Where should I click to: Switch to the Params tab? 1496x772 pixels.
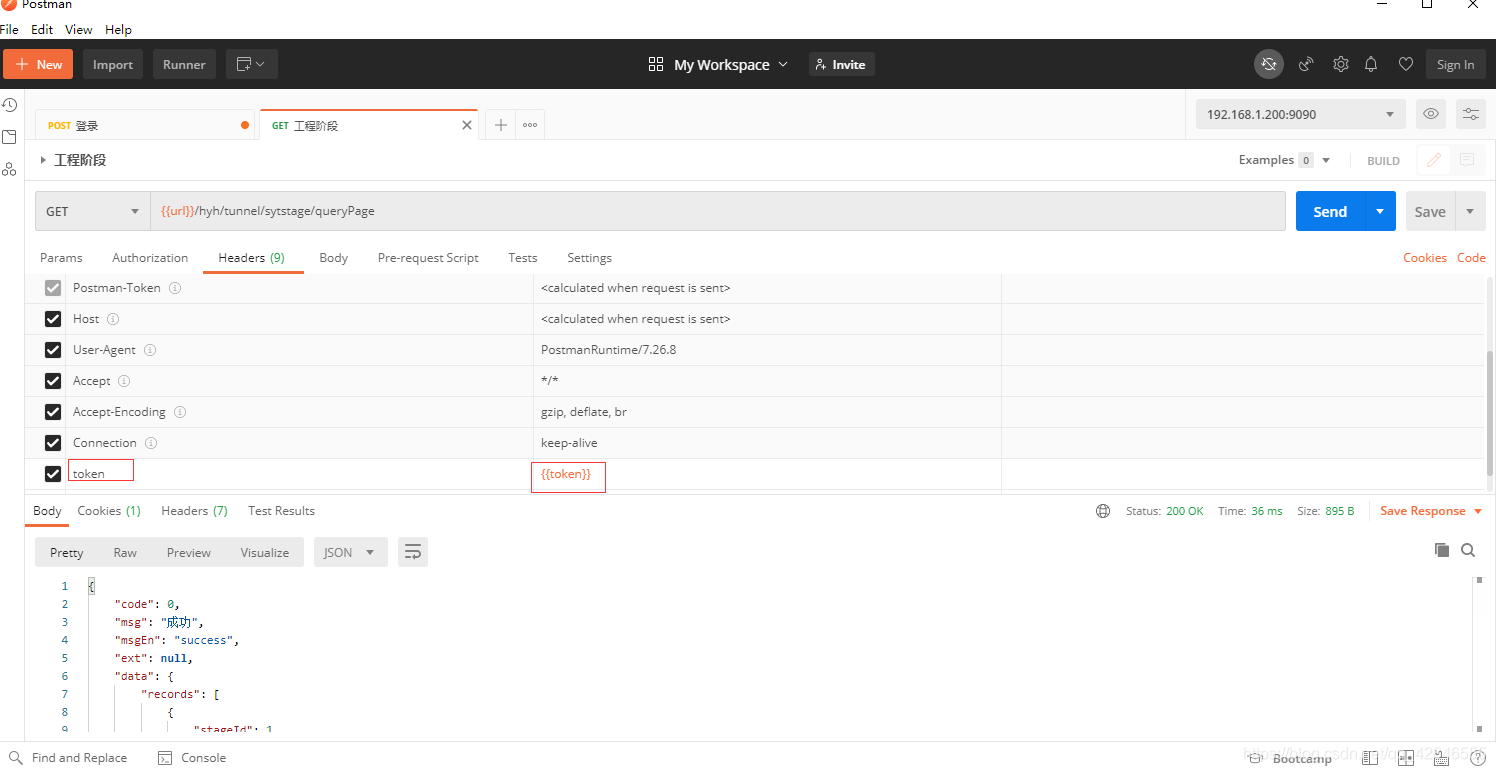(x=61, y=258)
